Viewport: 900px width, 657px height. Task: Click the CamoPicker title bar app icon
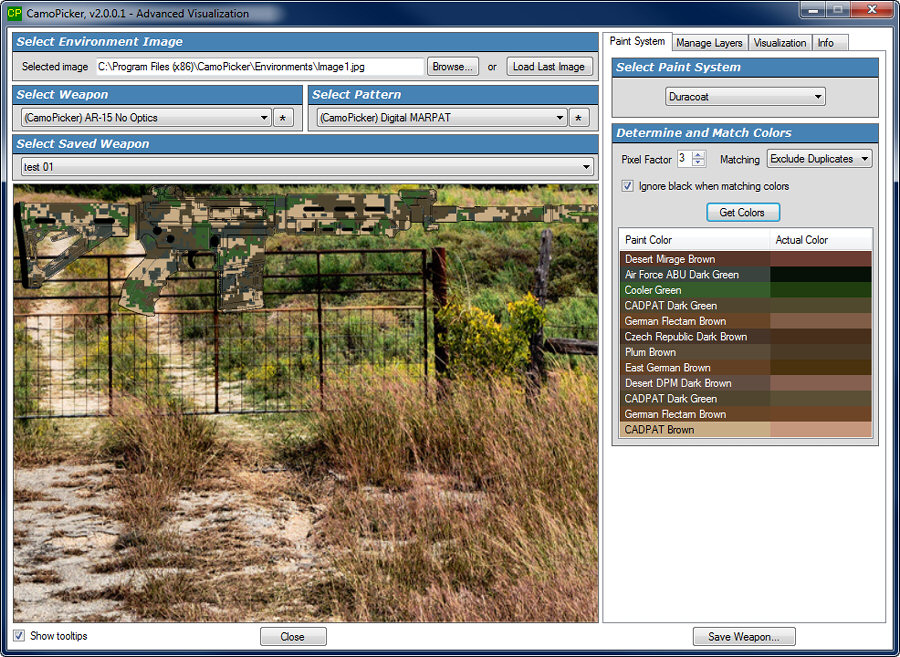14,14
